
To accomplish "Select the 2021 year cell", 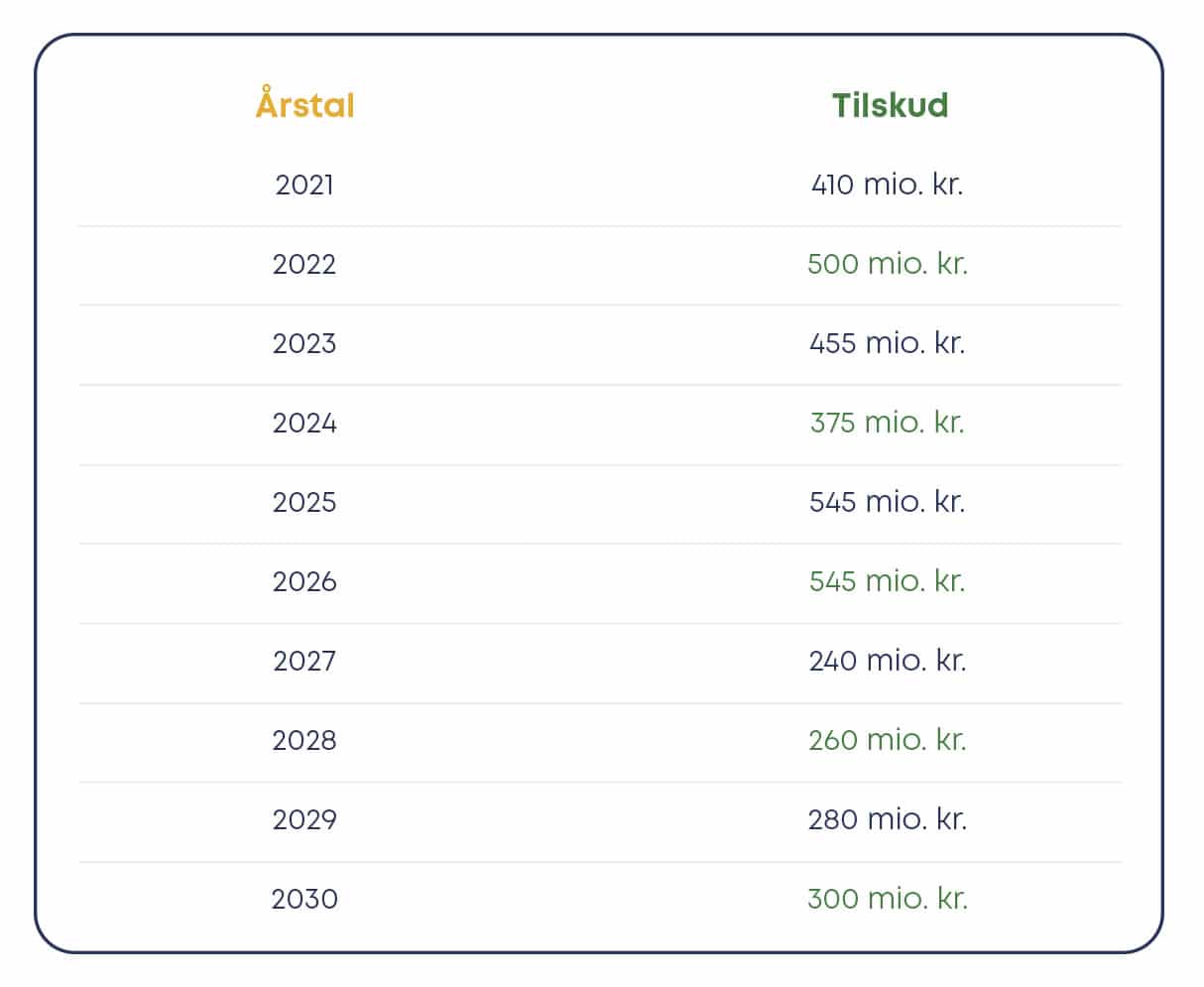I will pos(304,185).
